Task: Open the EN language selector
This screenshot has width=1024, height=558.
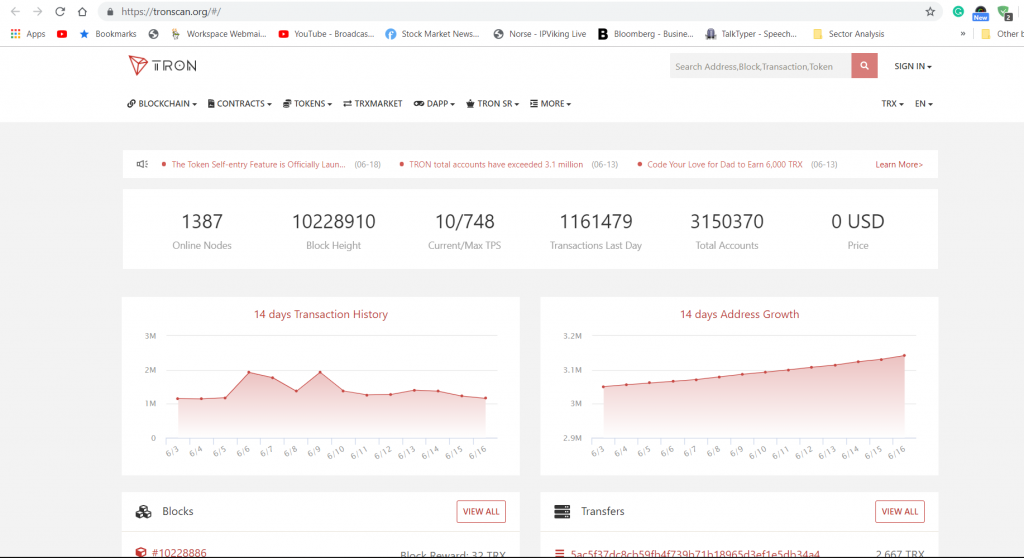Action: [923, 104]
